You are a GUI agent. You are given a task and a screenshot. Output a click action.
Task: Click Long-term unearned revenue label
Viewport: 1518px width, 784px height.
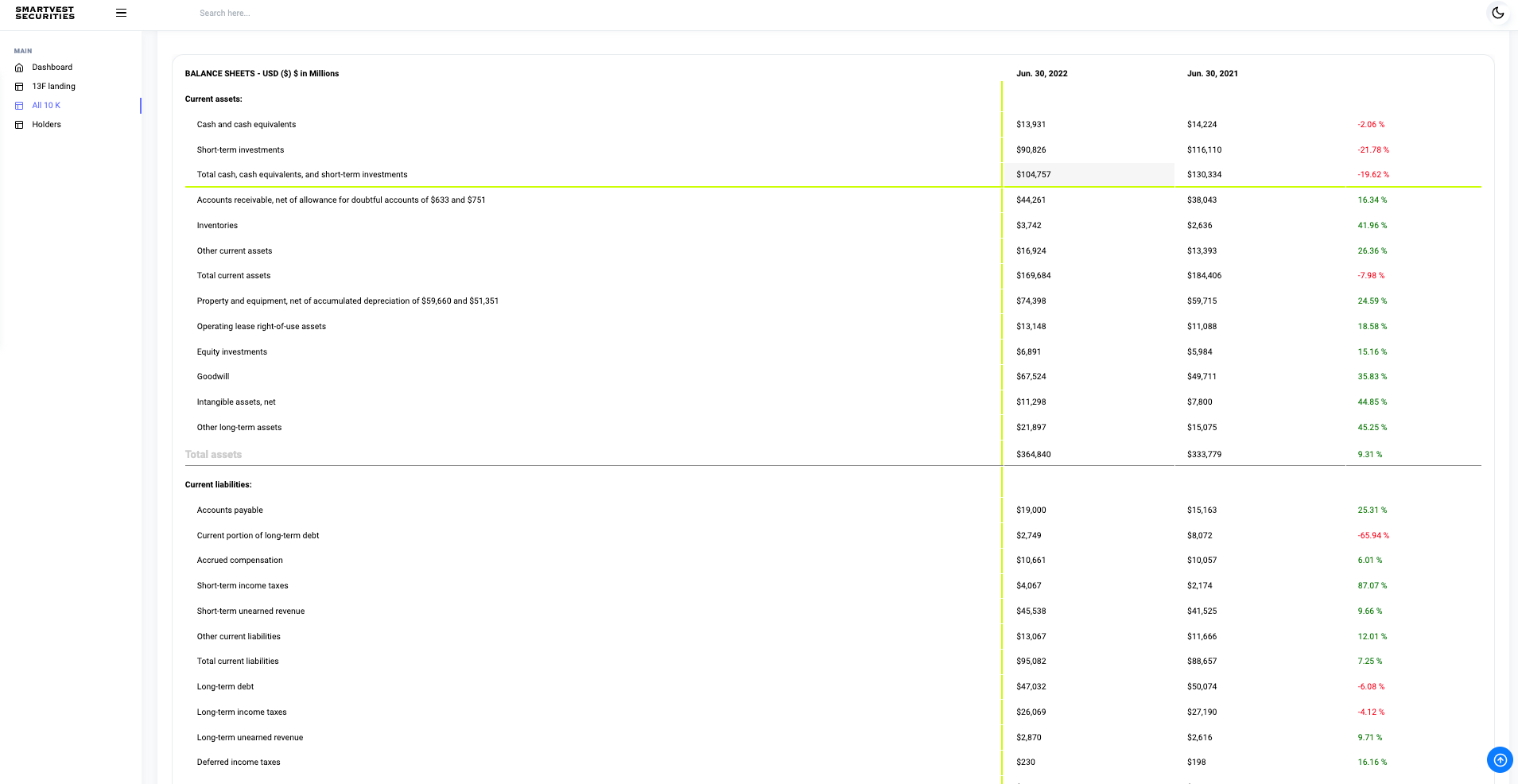250,738
